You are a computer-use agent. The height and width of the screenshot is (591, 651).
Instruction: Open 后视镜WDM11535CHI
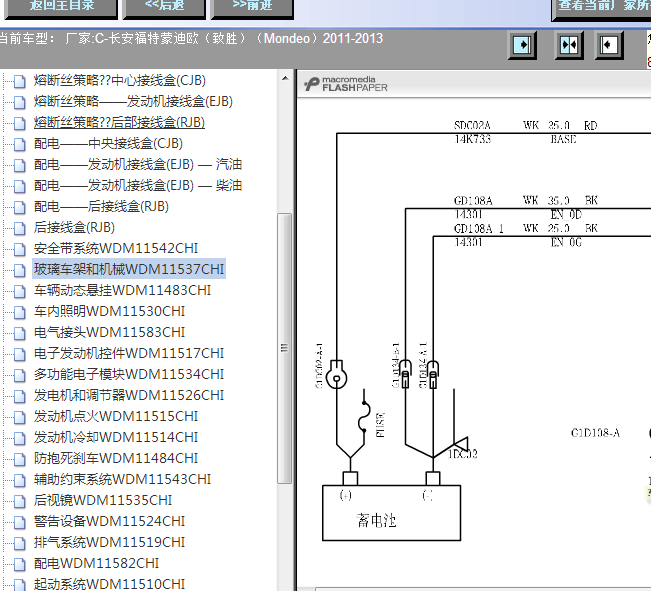(103, 500)
